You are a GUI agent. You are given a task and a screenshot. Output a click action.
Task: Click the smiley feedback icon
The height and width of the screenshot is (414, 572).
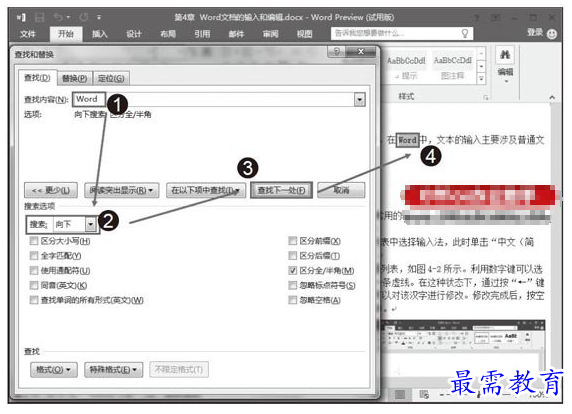tap(552, 34)
